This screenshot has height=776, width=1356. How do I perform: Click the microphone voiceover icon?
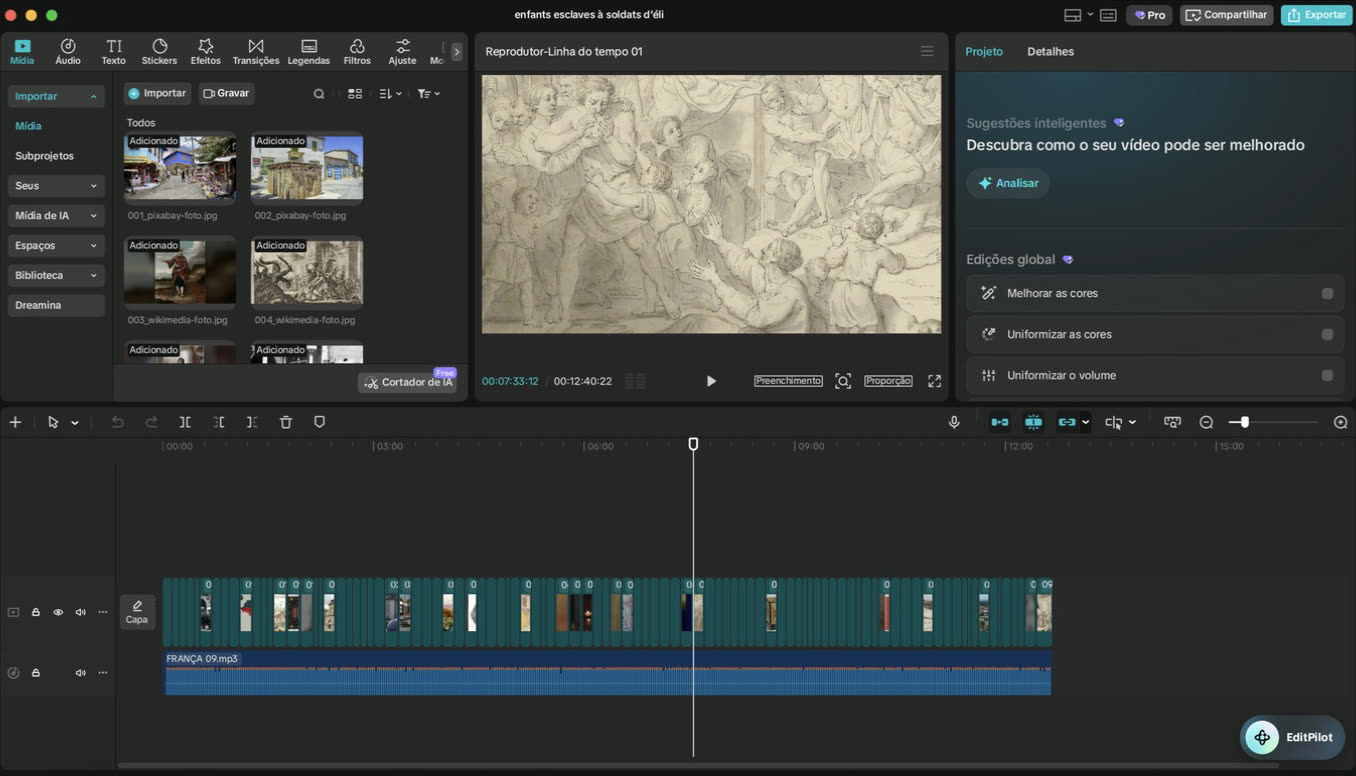point(954,422)
